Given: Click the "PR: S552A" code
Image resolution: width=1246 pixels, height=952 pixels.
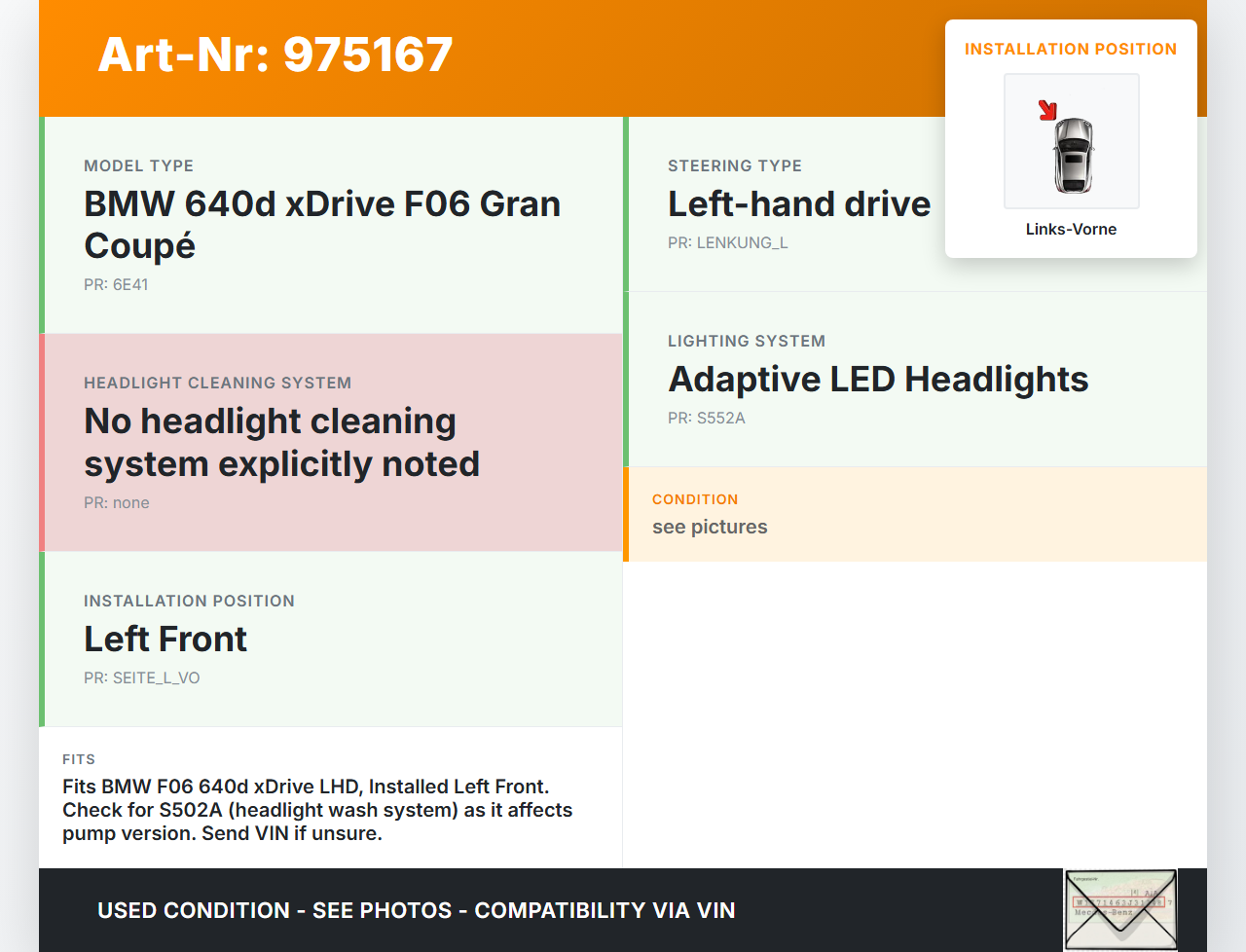Looking at the screenshot, I should tap(707, 418).
